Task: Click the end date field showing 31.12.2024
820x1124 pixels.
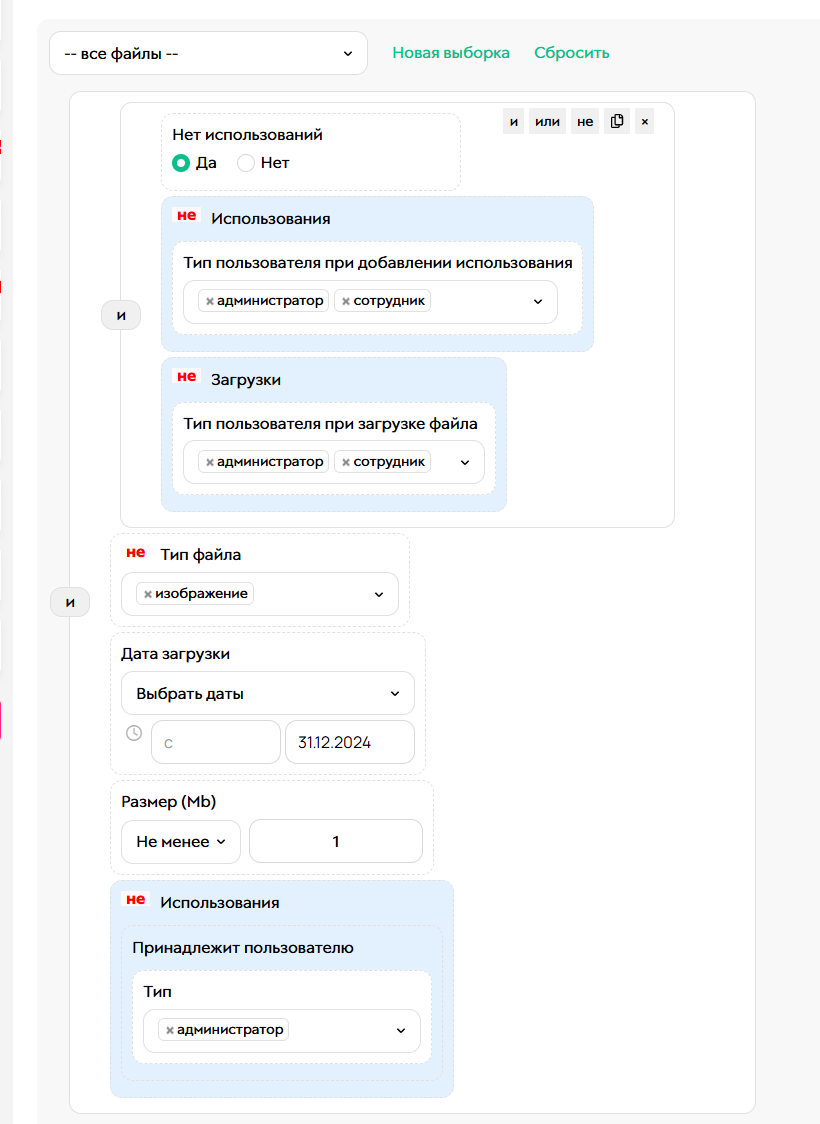Action: (x=349, y=743)
